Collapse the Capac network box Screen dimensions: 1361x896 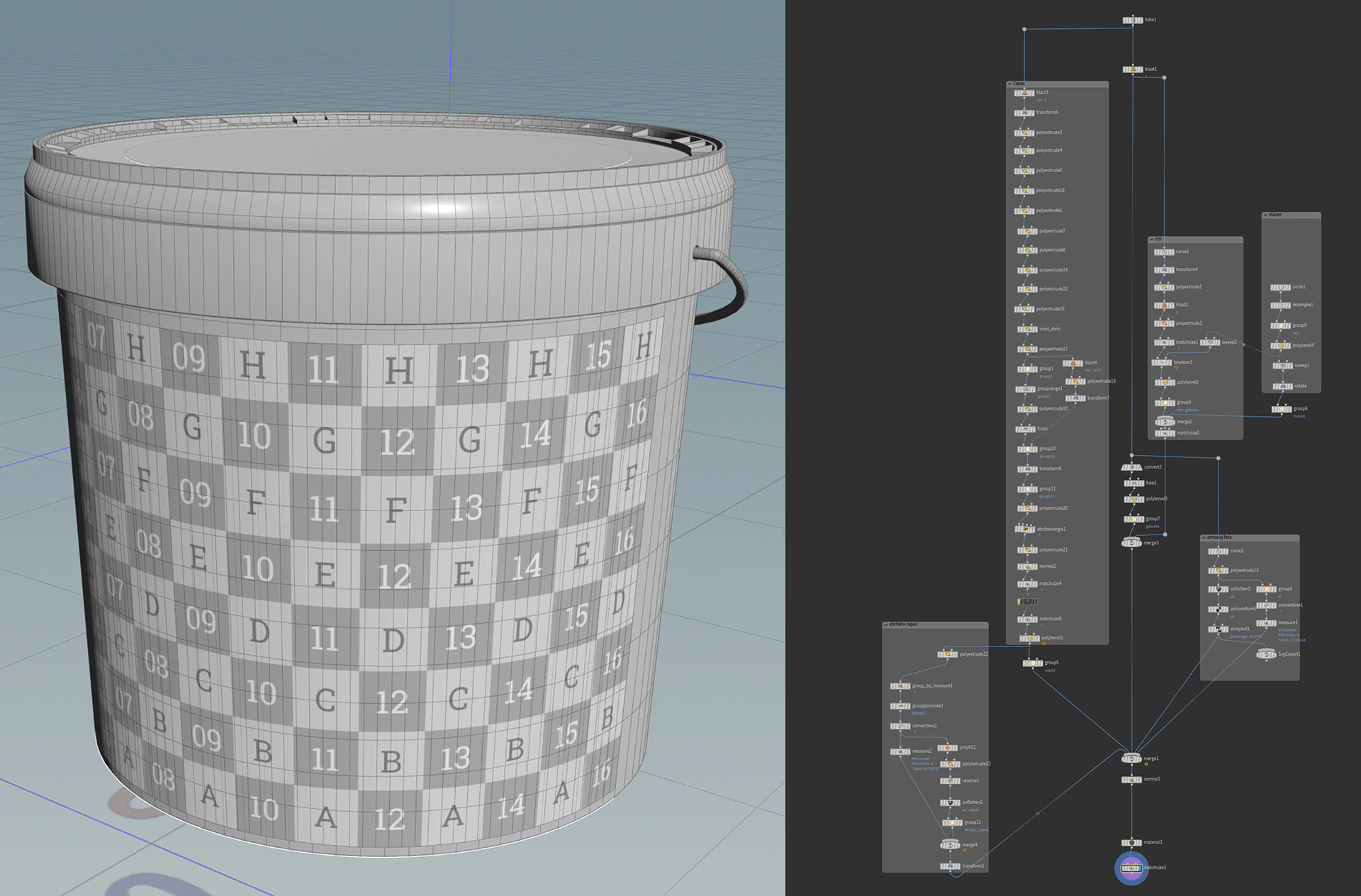pyautogui.click(x=1011, y=84)
